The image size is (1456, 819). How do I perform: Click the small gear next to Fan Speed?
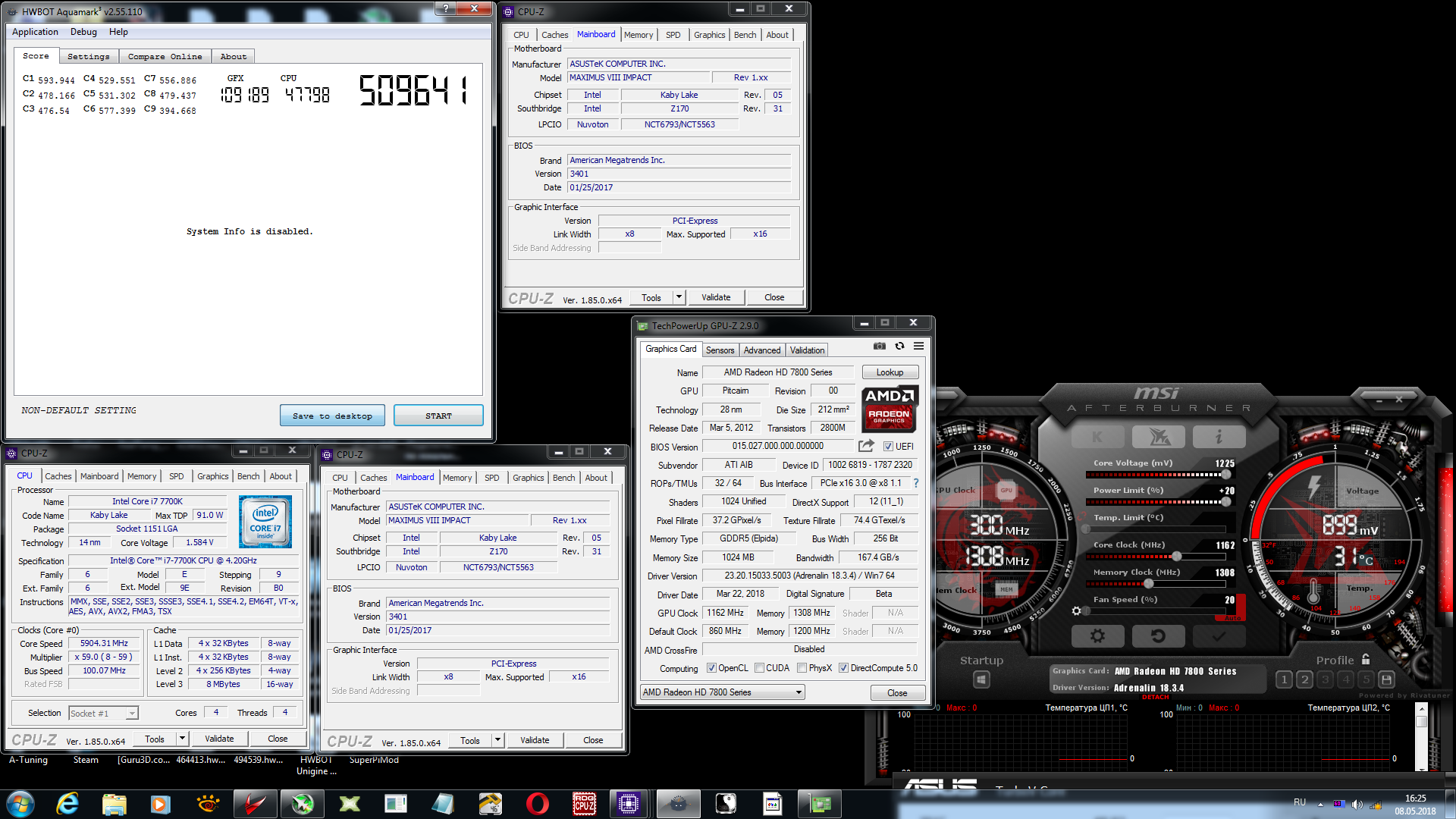pos(1076,610)
